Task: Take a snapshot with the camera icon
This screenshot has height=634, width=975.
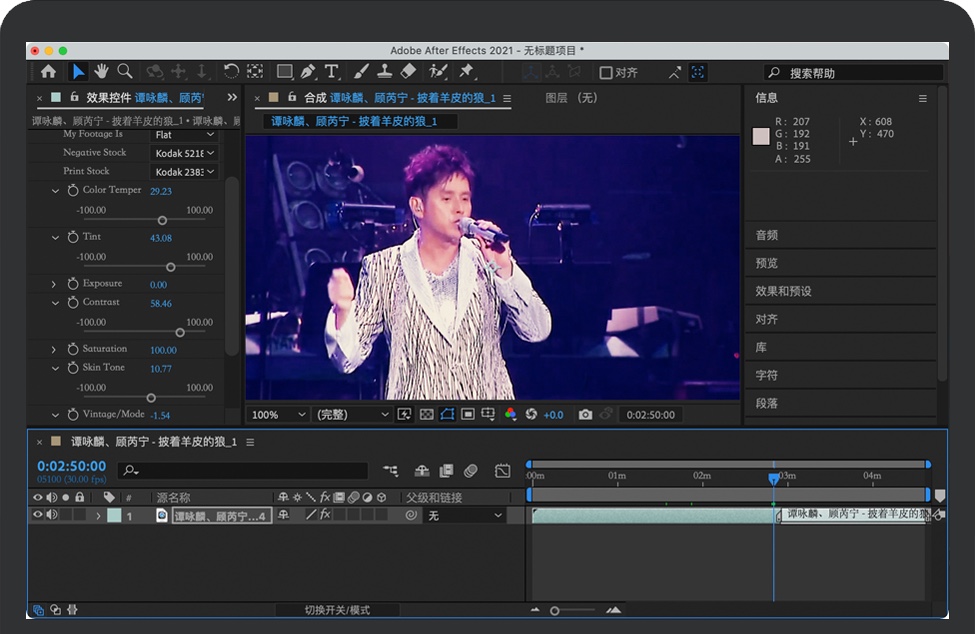Action: (585, 414)
